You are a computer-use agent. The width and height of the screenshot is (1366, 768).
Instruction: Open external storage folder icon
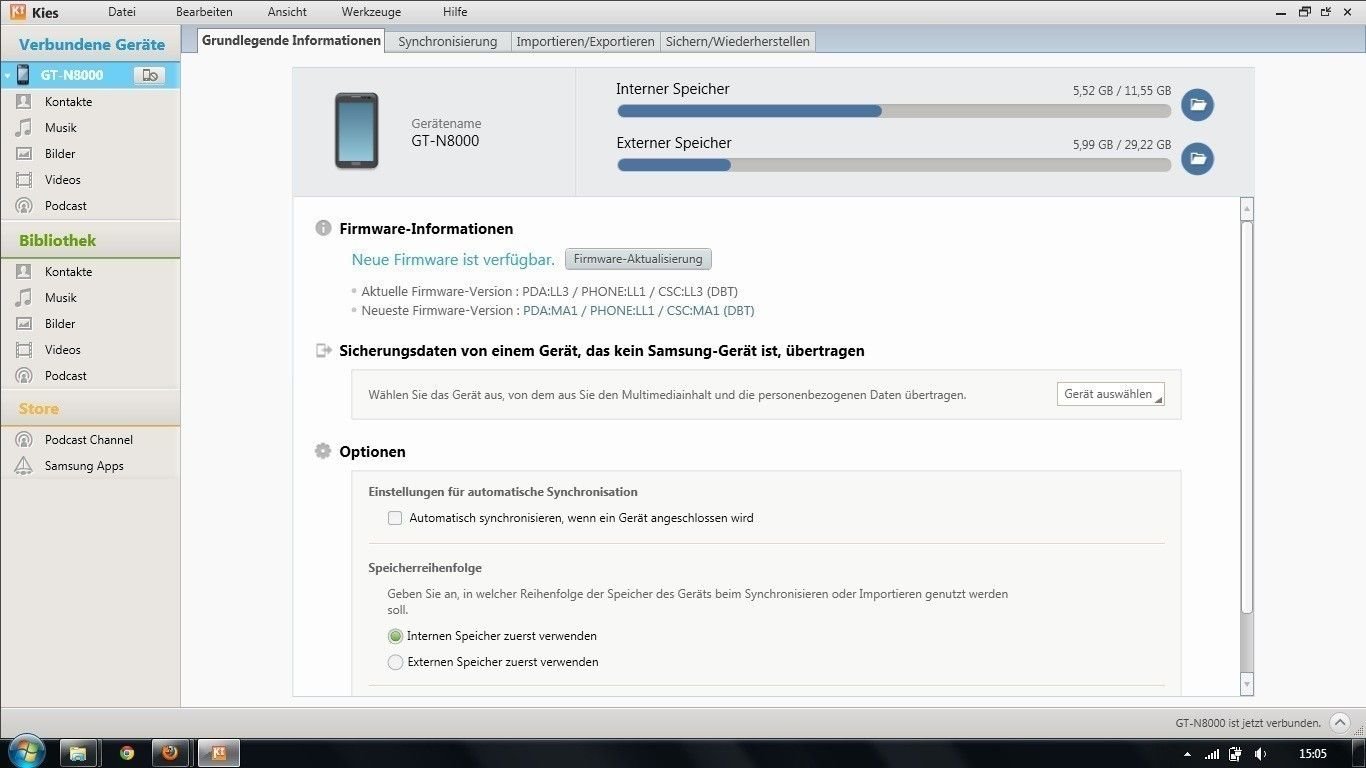click(1197, 158)
